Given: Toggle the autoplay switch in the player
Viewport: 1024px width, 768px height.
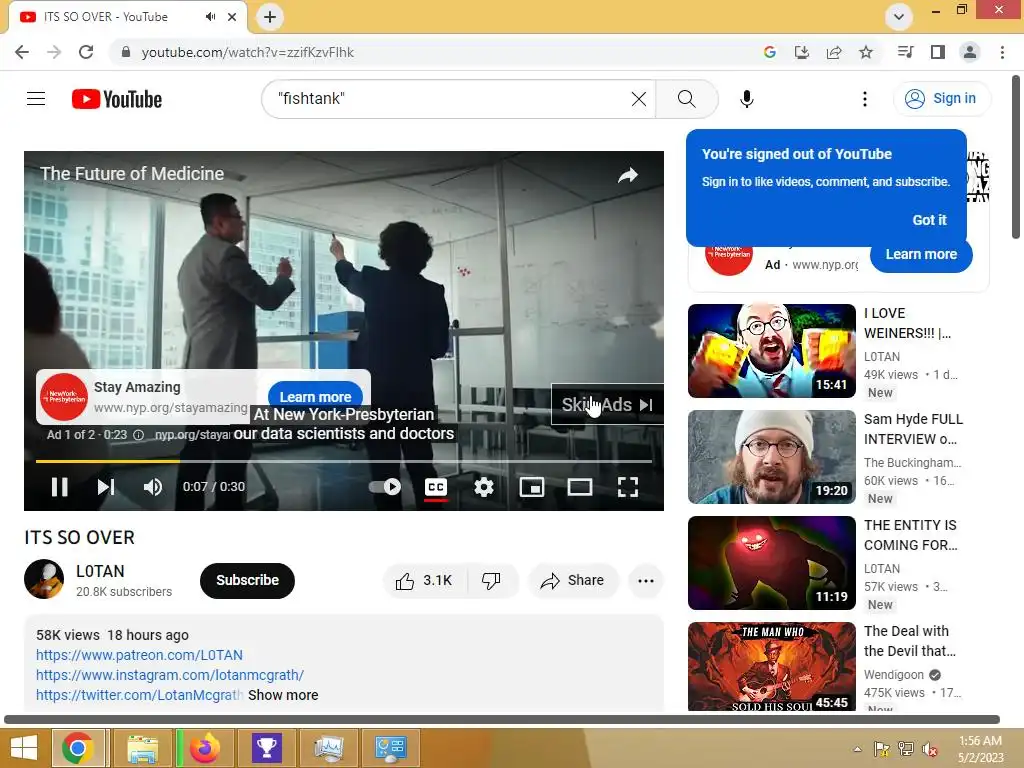Looking at the screenshot, I should pos(385,487).
